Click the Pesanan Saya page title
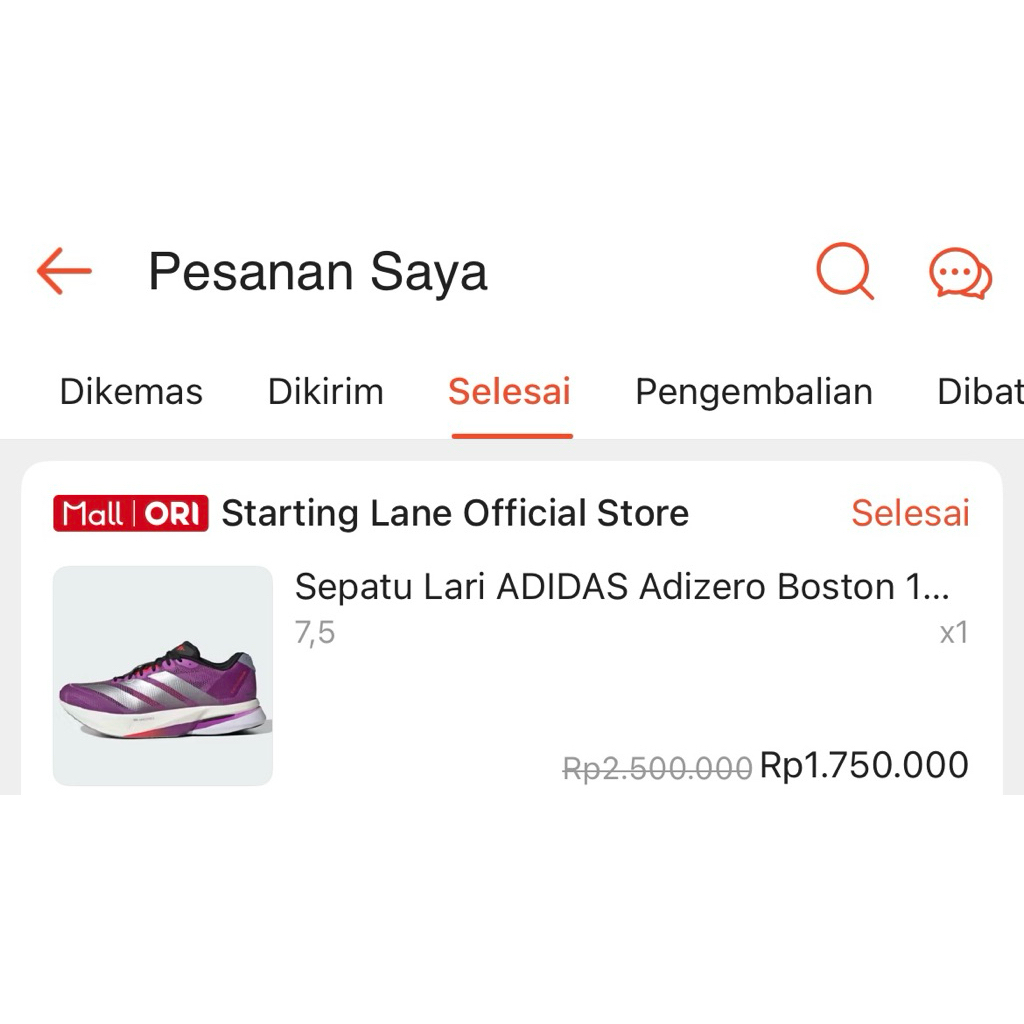Screen dimensions: 1024x1024 tap(317, 271)
